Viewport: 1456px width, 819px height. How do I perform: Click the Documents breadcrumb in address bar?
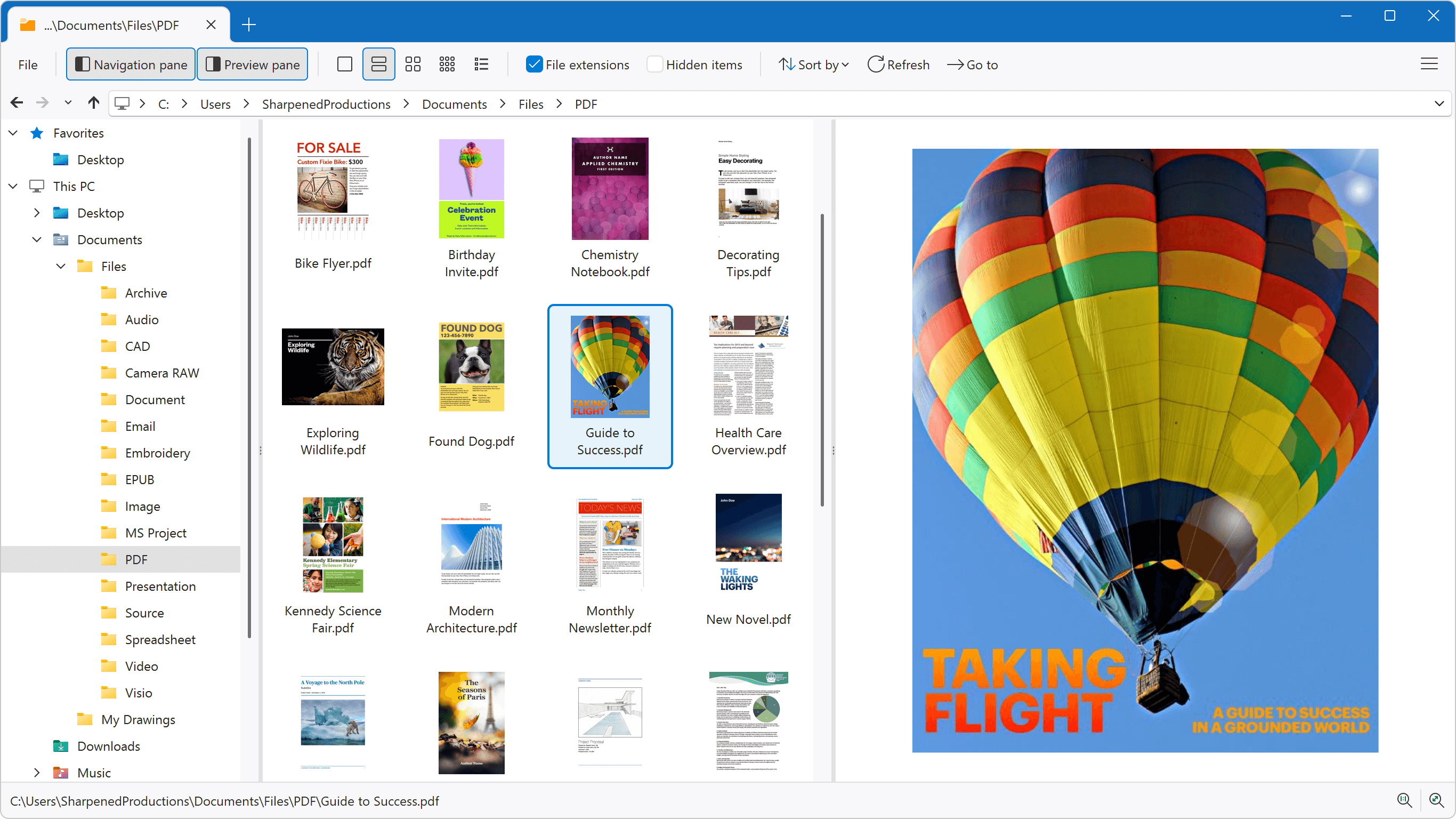tap(454, 104)
